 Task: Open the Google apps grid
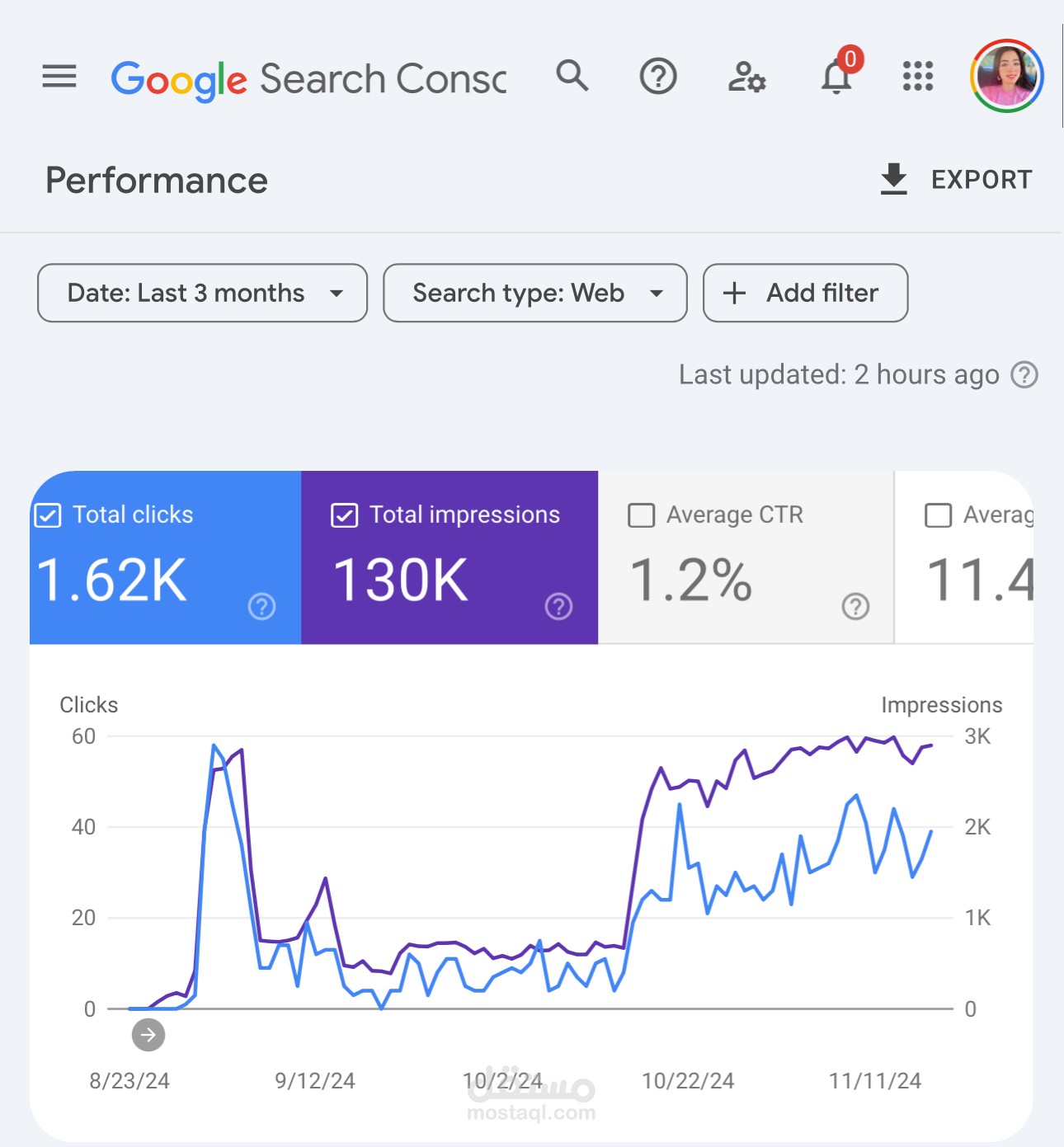point(918,76)
